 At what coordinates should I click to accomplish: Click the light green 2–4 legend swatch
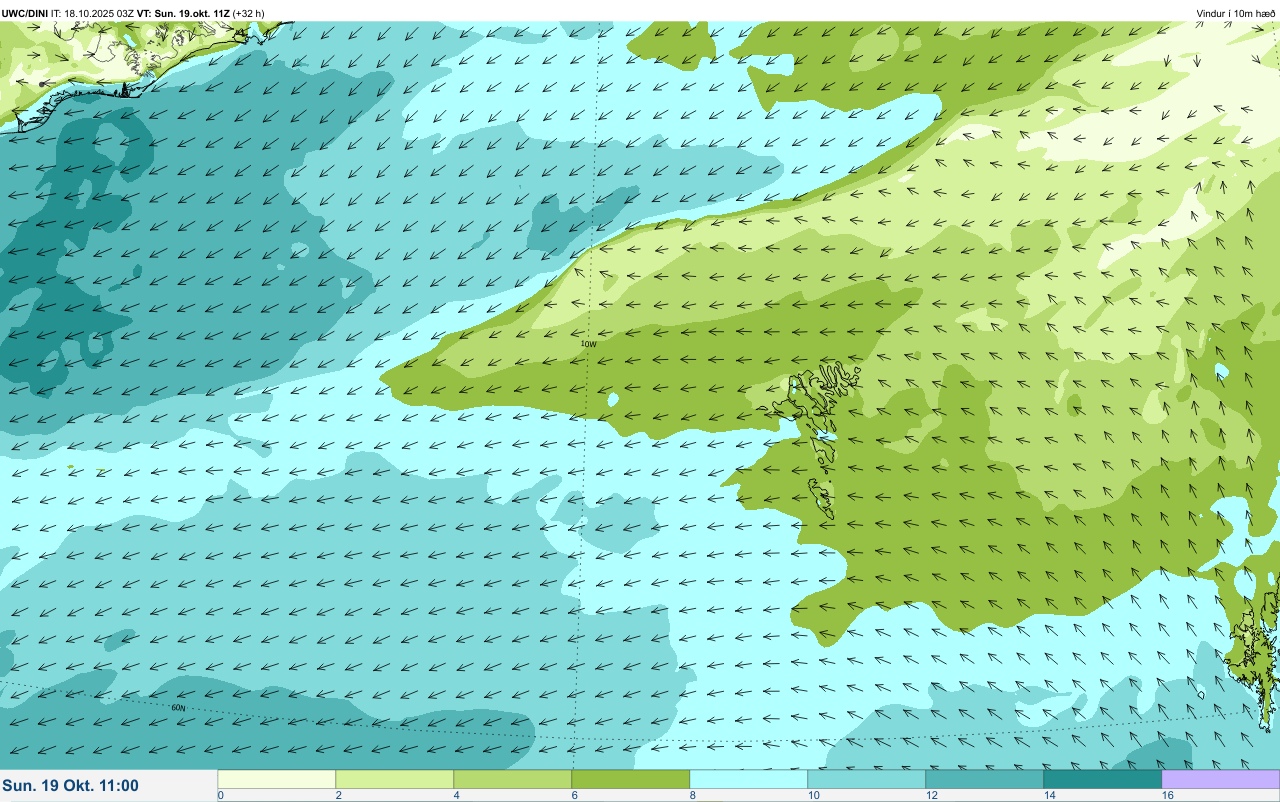pyautogui.click(x=395, y=779)
